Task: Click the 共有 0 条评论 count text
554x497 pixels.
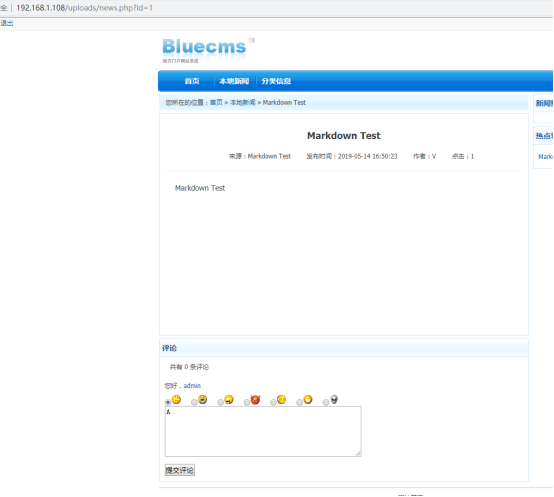Action: pos(189,367)
